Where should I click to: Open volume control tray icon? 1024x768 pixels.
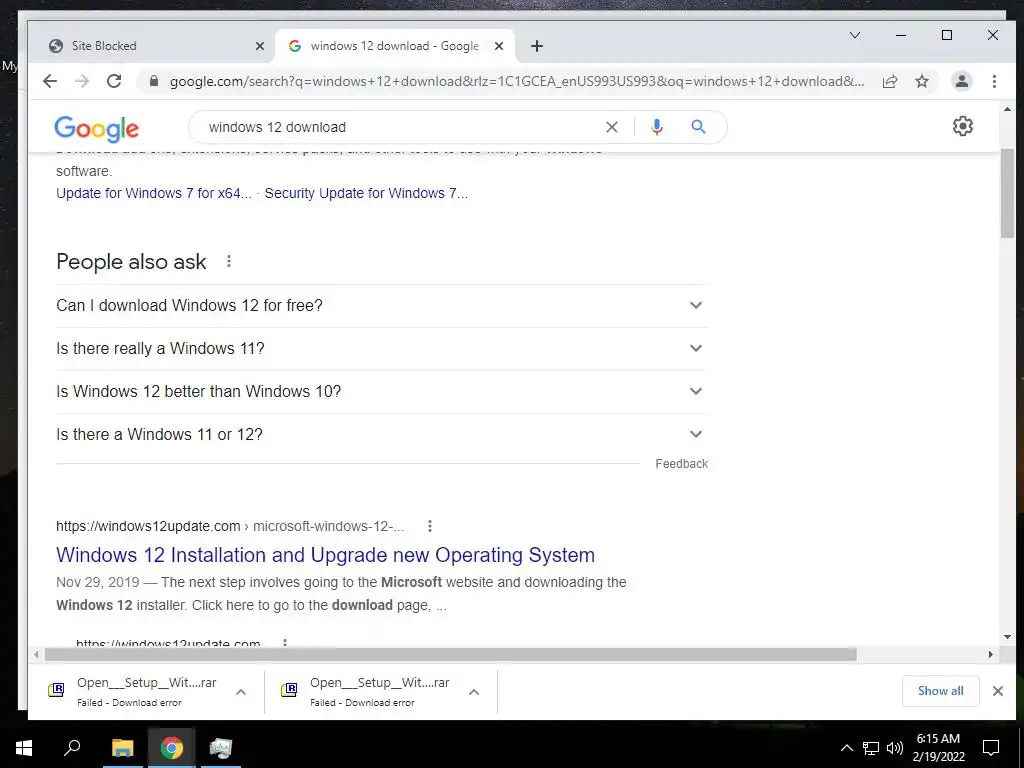pos(895,748)
